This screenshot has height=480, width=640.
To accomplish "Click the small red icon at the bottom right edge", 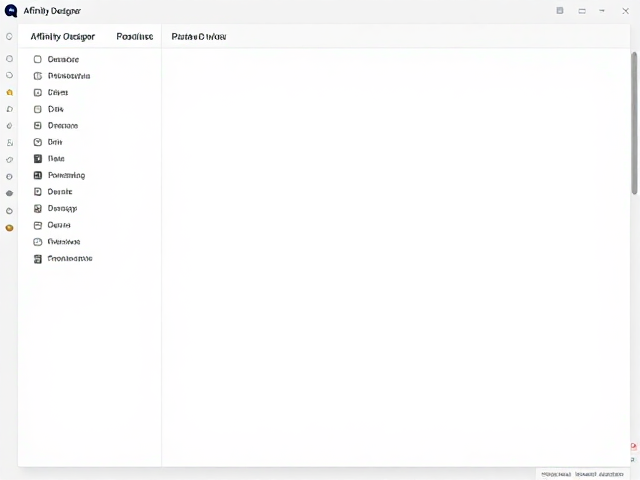I will (x=634, y=446).
